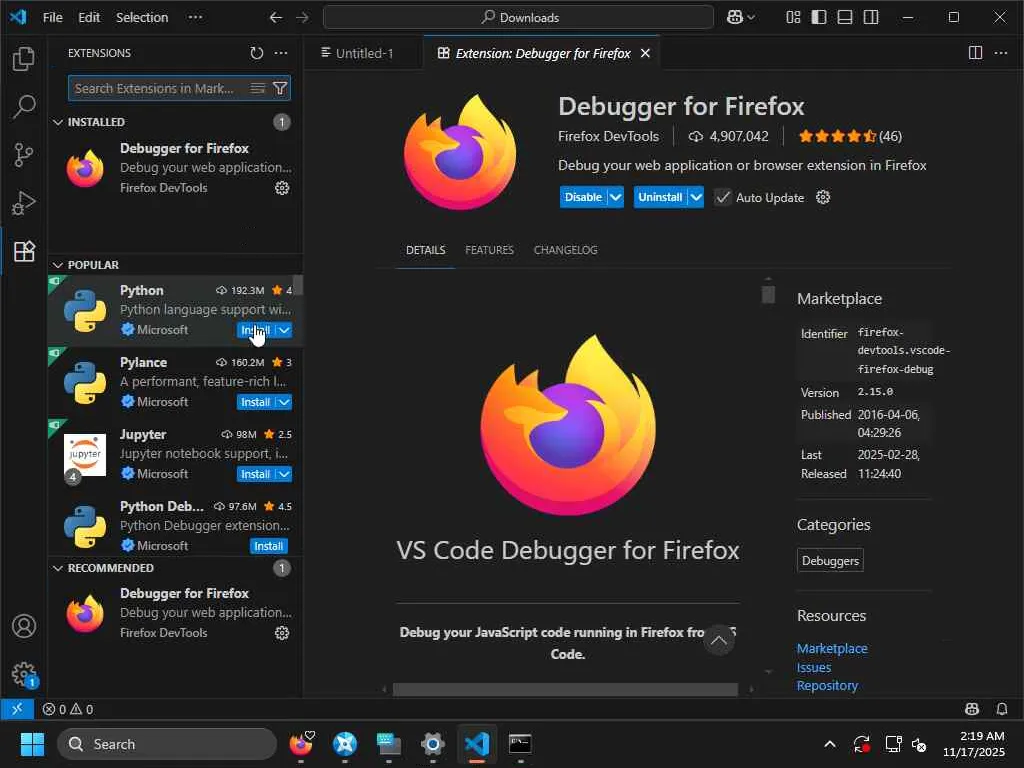Viewport: 1024px width, 768px height.
Task: Split the editor to the right
Action: tap(975, 53)
